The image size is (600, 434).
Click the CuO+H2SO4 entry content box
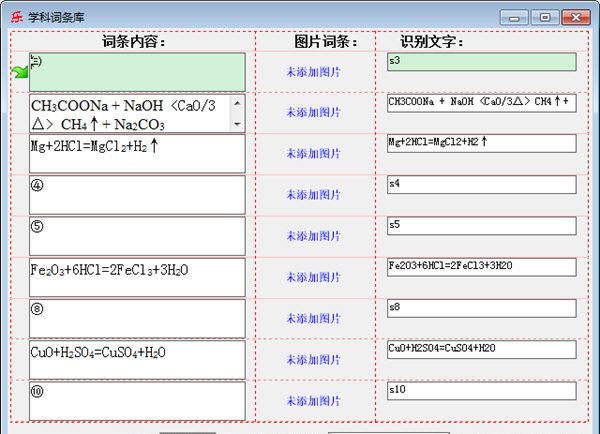click(137, 360)
